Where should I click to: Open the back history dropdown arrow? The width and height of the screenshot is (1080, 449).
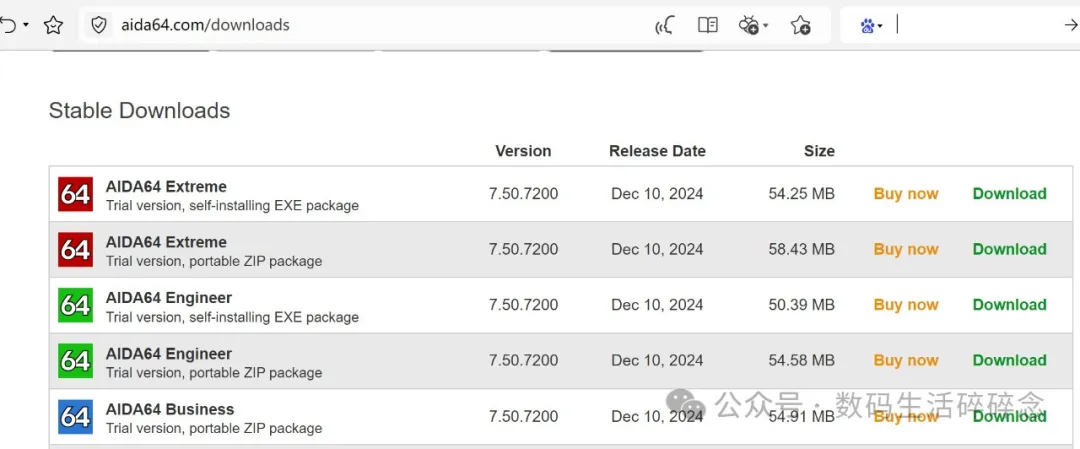point(26,25)
